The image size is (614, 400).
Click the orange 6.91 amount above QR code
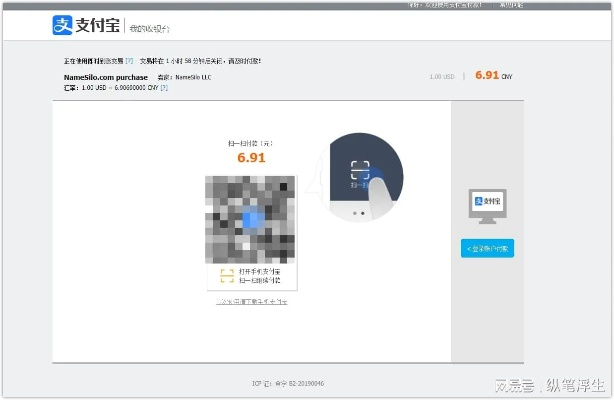pyautogui.click(x=251, y=157)
